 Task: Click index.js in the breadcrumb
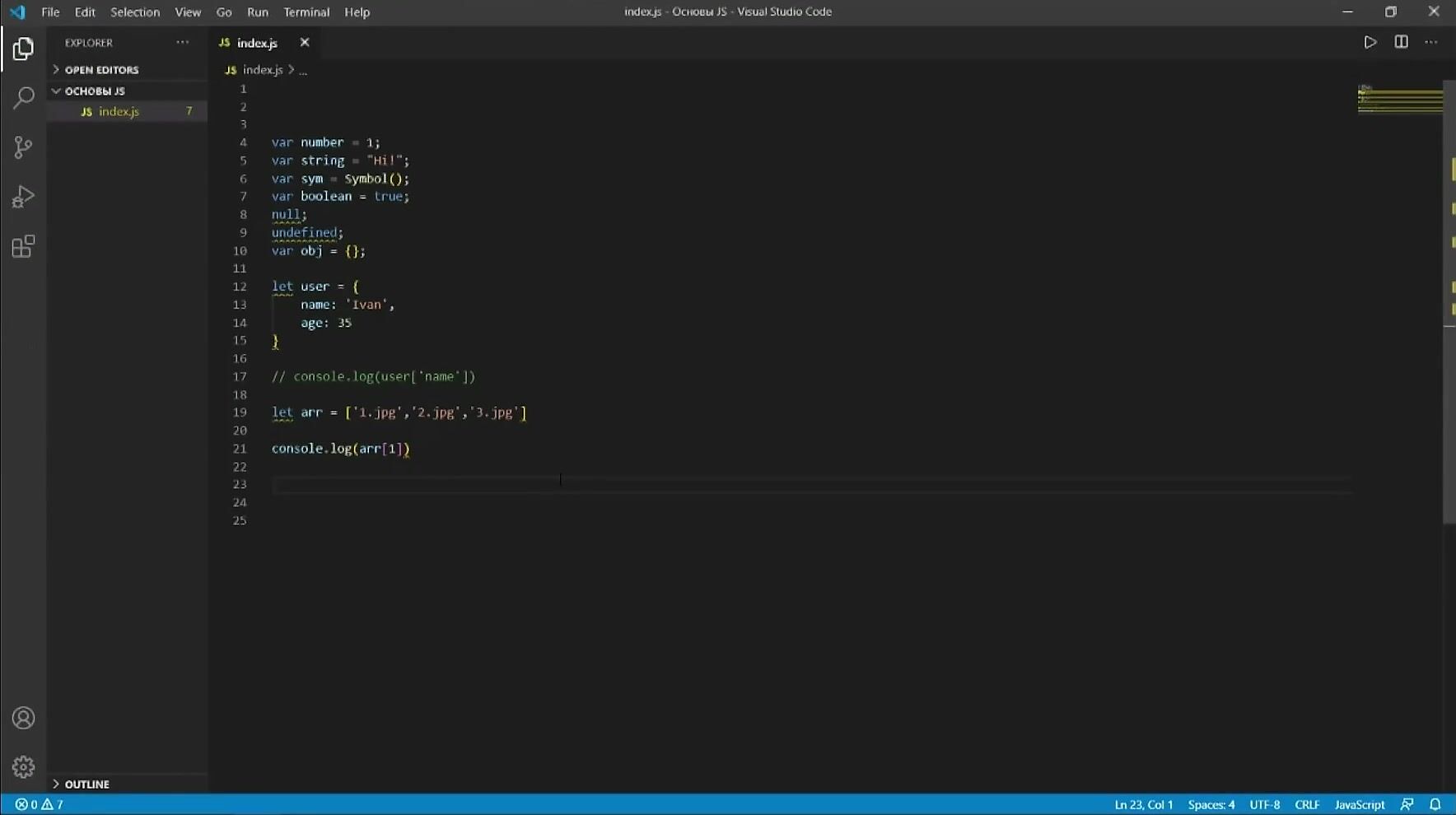click(x=263, y=70)
